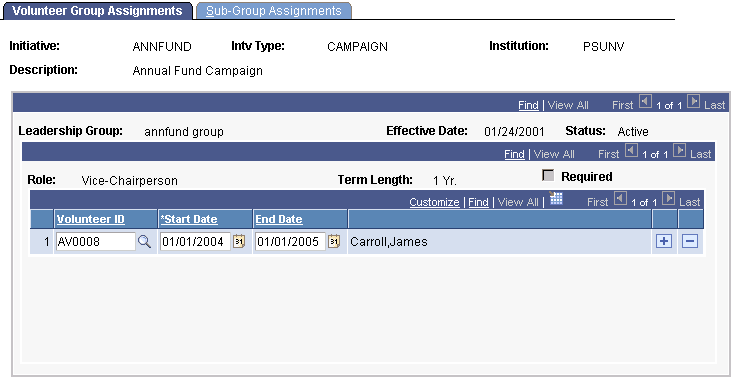Switch to Volunteer Group Assignments tab
This screenshot has height=380, width=733.
tap(97, 11)
